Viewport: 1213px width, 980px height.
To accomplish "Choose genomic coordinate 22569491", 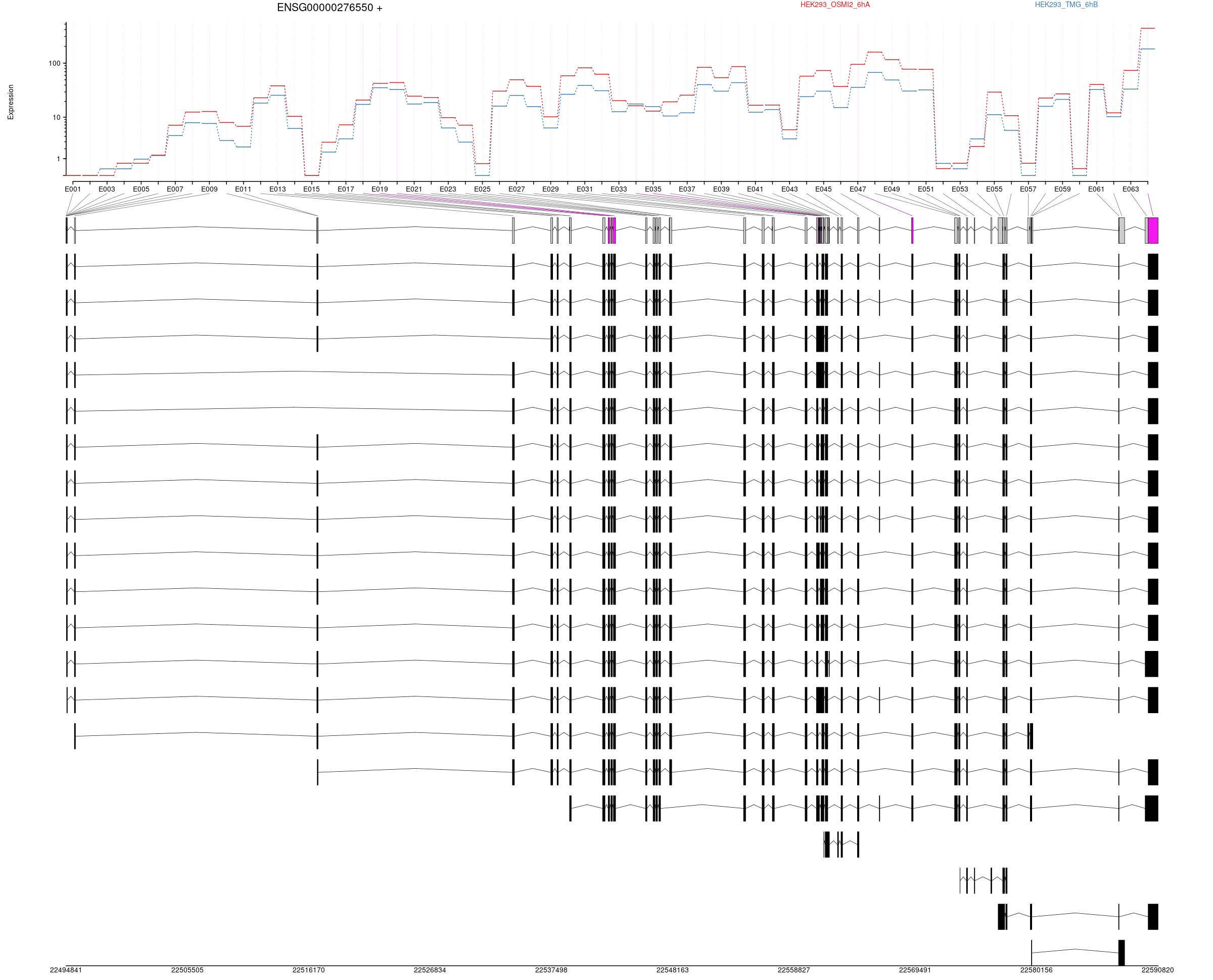I will [x=915, y=970].
